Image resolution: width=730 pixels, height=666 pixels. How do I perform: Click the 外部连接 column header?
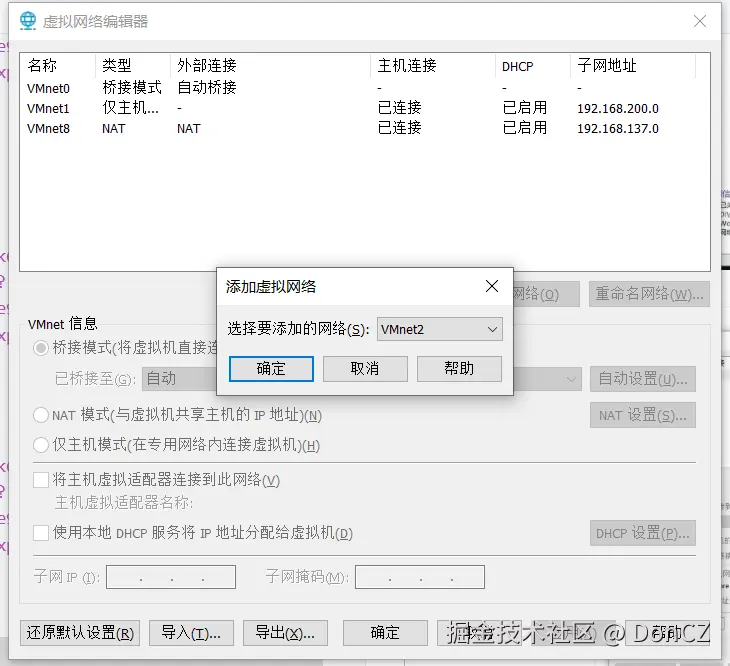[x=270, y=65]
